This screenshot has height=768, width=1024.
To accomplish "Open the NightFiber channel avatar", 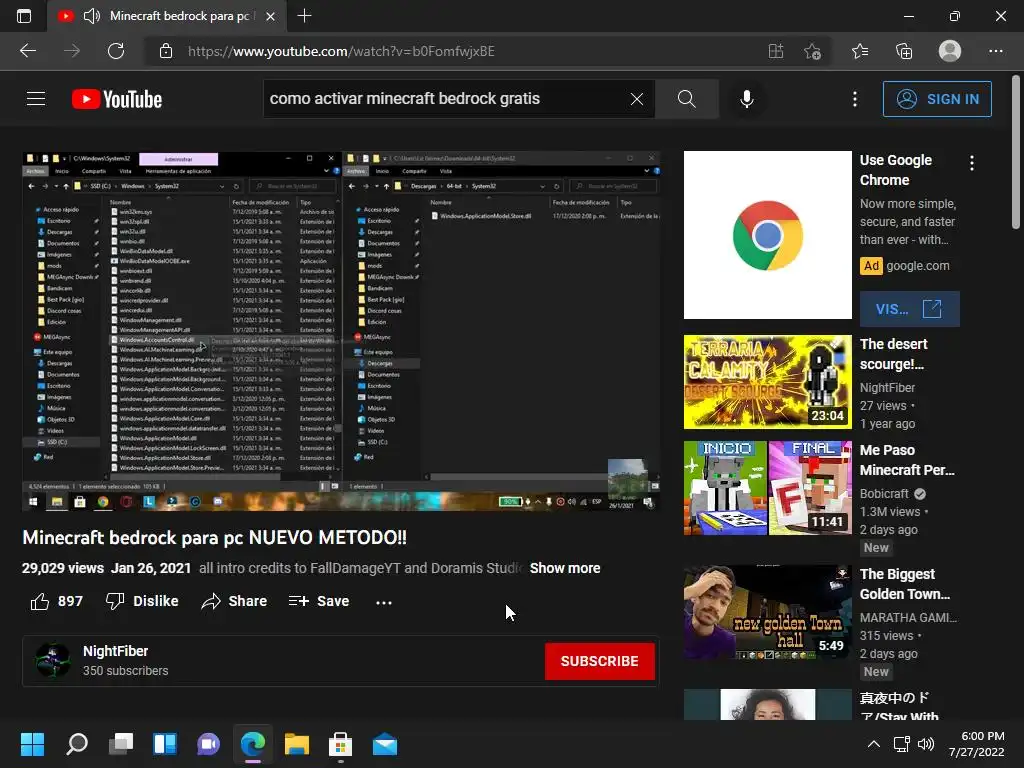I will tap(53, 660).
